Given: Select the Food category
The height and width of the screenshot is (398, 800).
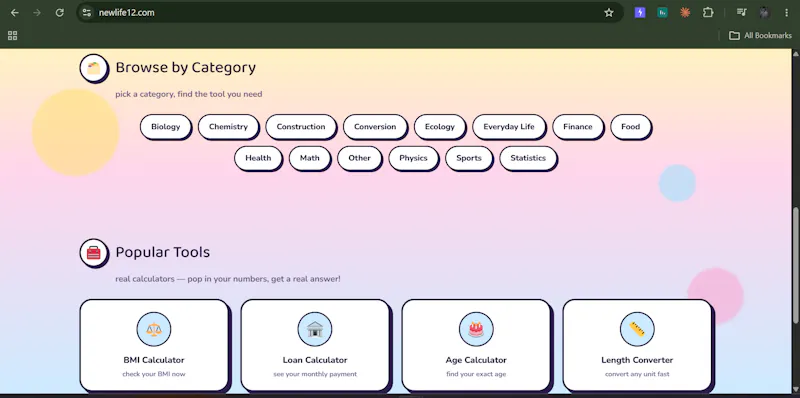Looking at the screenshot, I should click(x=631, y=127).
